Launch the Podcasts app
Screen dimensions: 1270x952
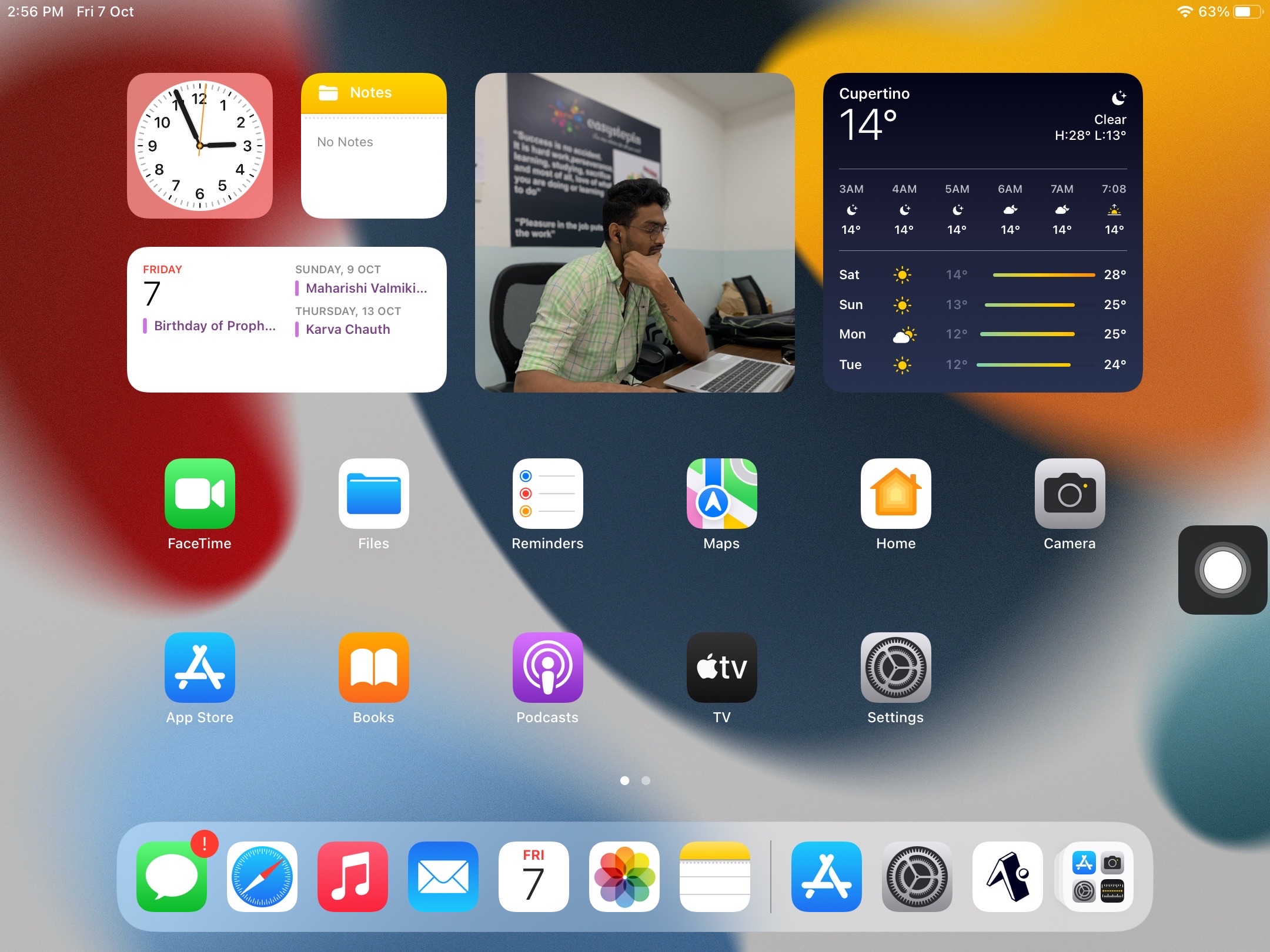pyautogui.click(x=547, y=668)
